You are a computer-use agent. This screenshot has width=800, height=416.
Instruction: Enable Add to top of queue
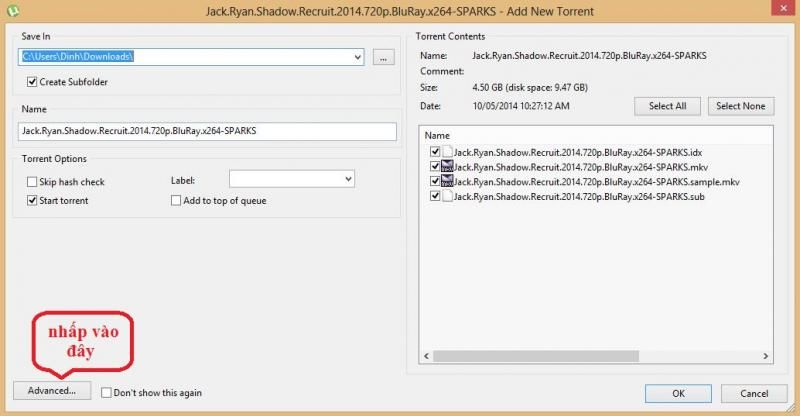(176, 201)
